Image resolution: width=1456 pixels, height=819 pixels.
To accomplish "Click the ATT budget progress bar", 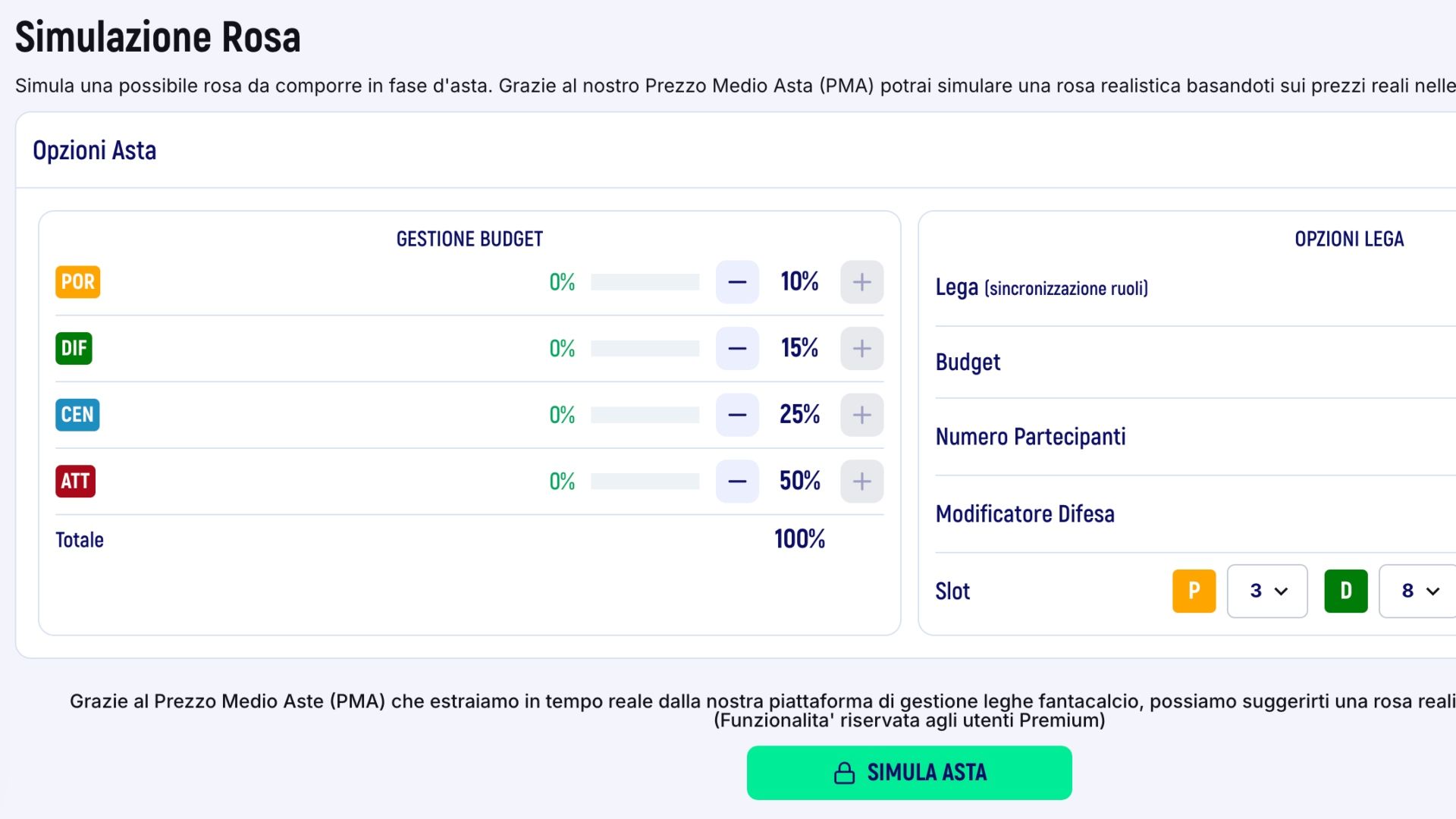I will (645, 482).
